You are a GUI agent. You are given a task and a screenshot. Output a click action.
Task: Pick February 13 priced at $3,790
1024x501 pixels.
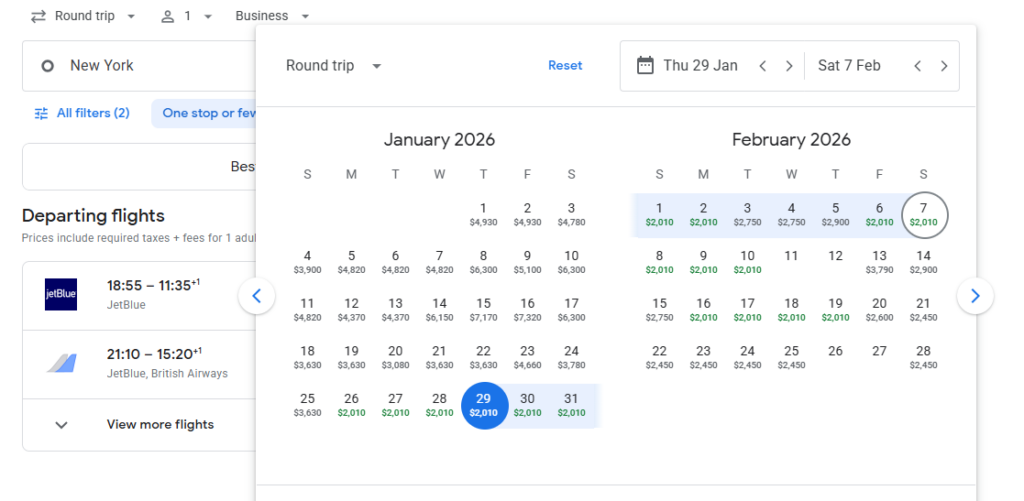tap(879, 261)
